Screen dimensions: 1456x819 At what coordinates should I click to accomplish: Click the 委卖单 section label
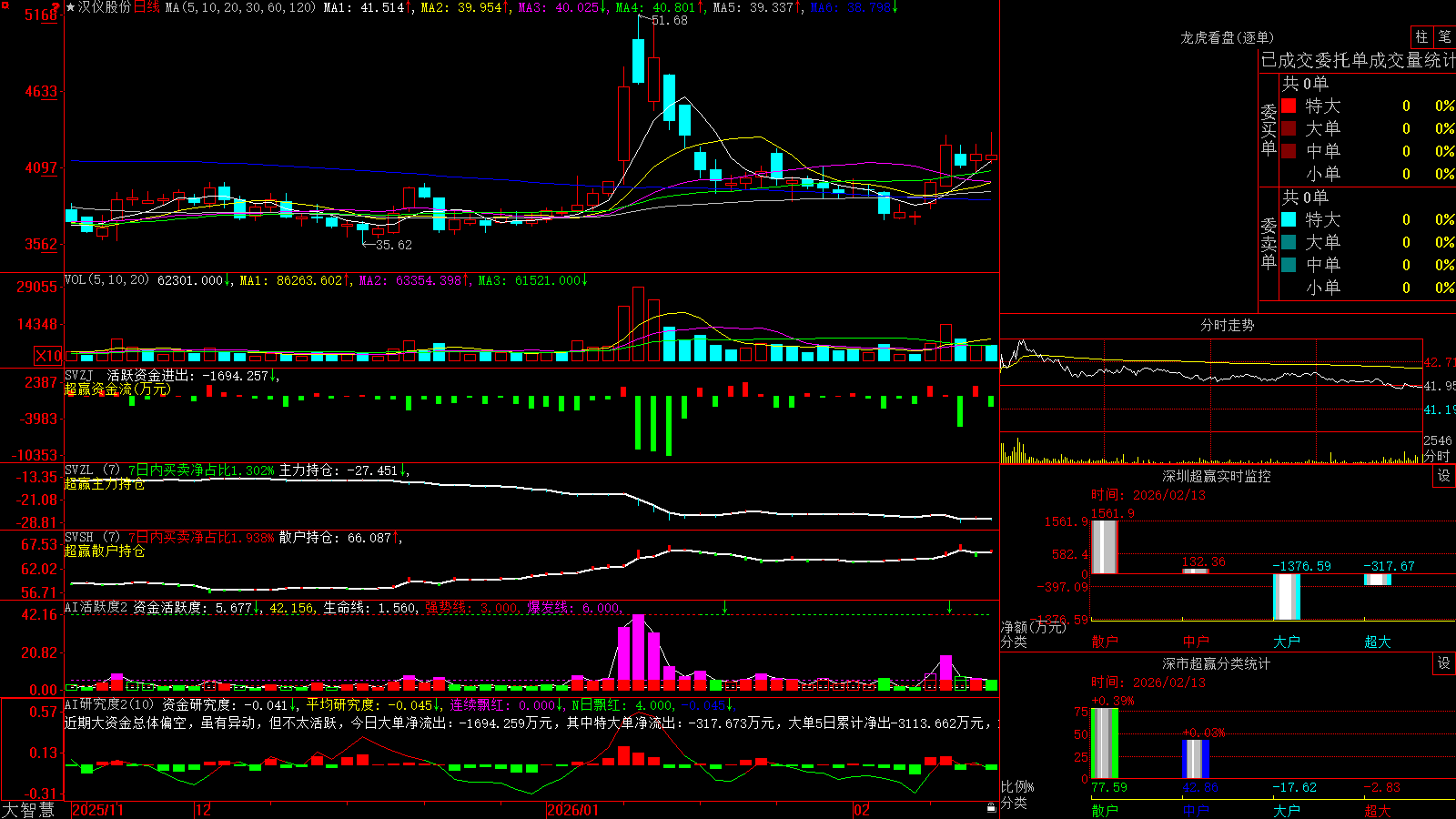(1269, 243)
